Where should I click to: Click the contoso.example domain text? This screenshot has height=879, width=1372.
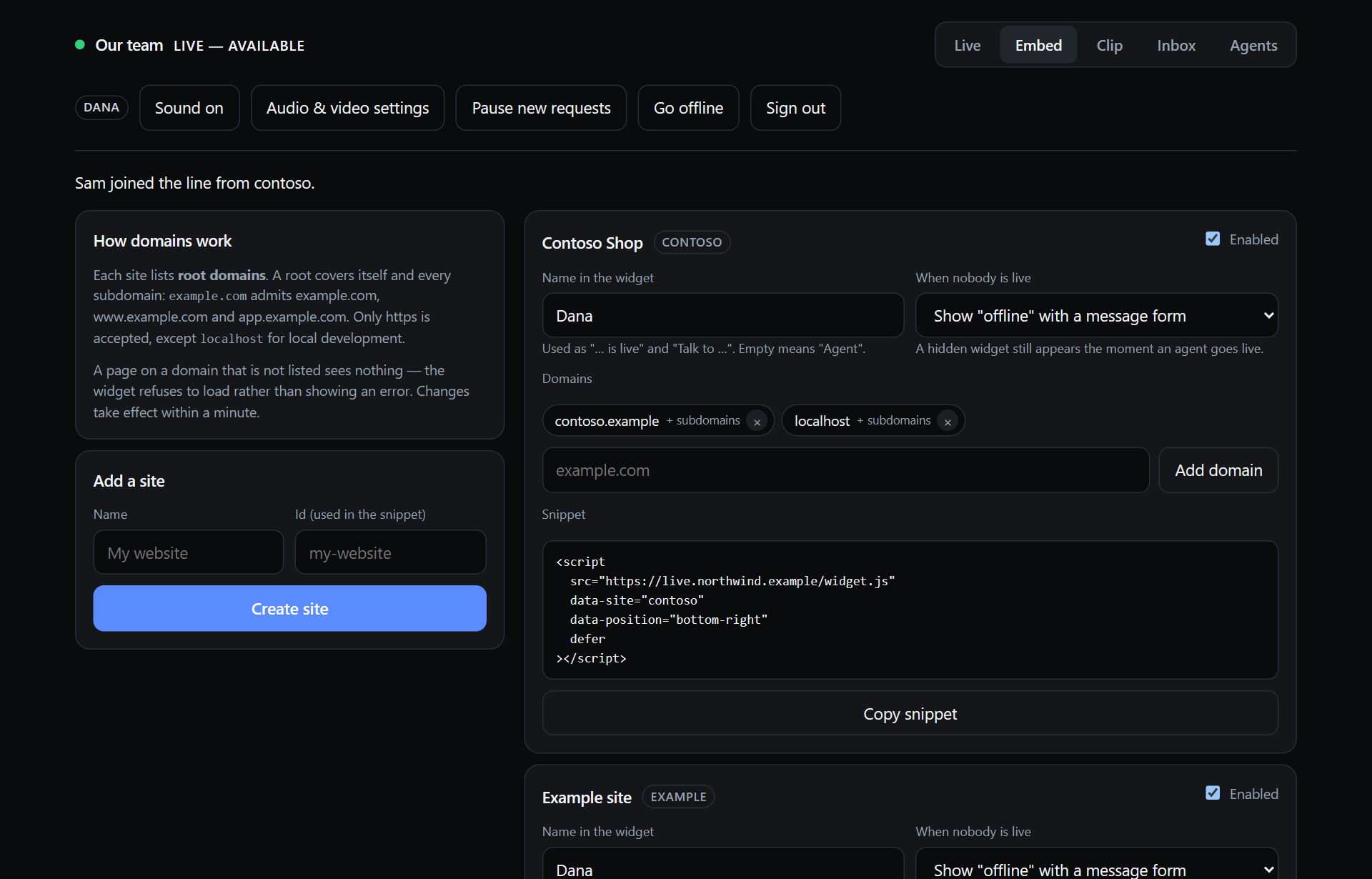click(x=607, y=421)
